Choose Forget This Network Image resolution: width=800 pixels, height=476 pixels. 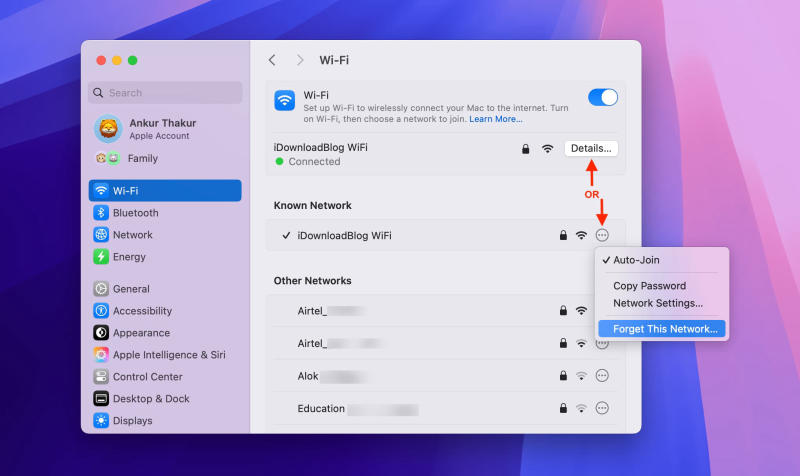664,329
